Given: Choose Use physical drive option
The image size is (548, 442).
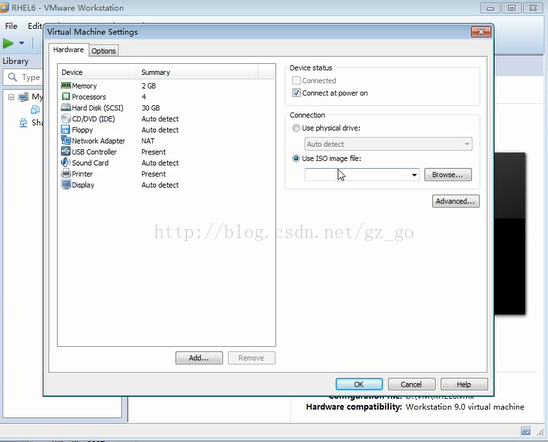Looking at the screenshot, I should 296,128.
